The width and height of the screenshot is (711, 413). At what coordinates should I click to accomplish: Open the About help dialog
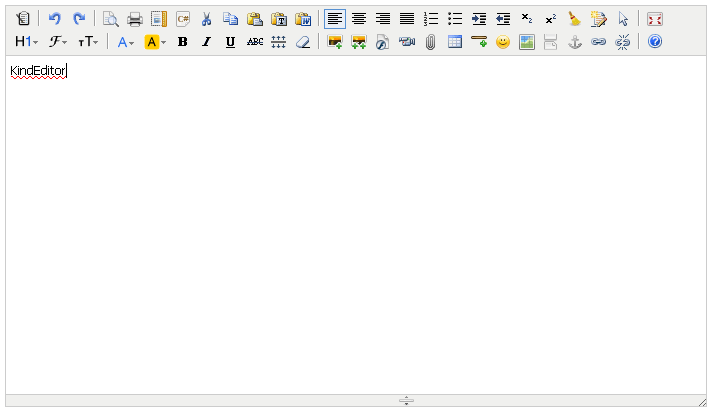655,42
